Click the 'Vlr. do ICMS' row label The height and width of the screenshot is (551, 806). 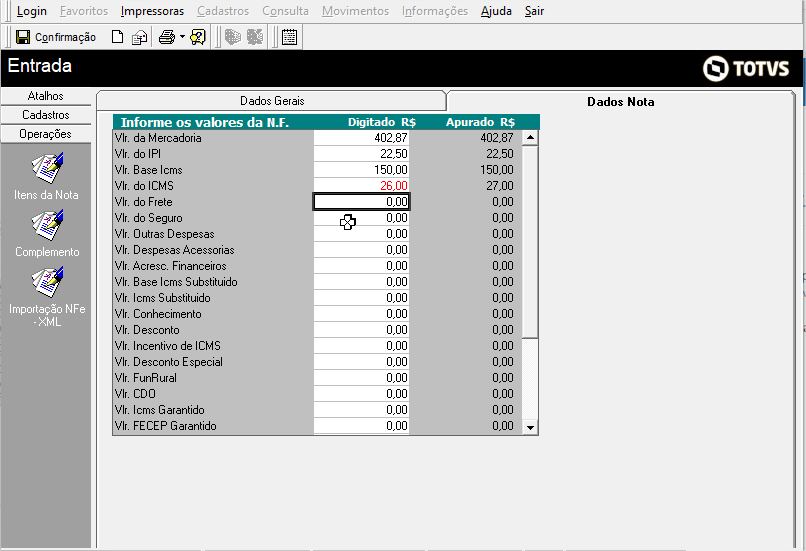144,186
